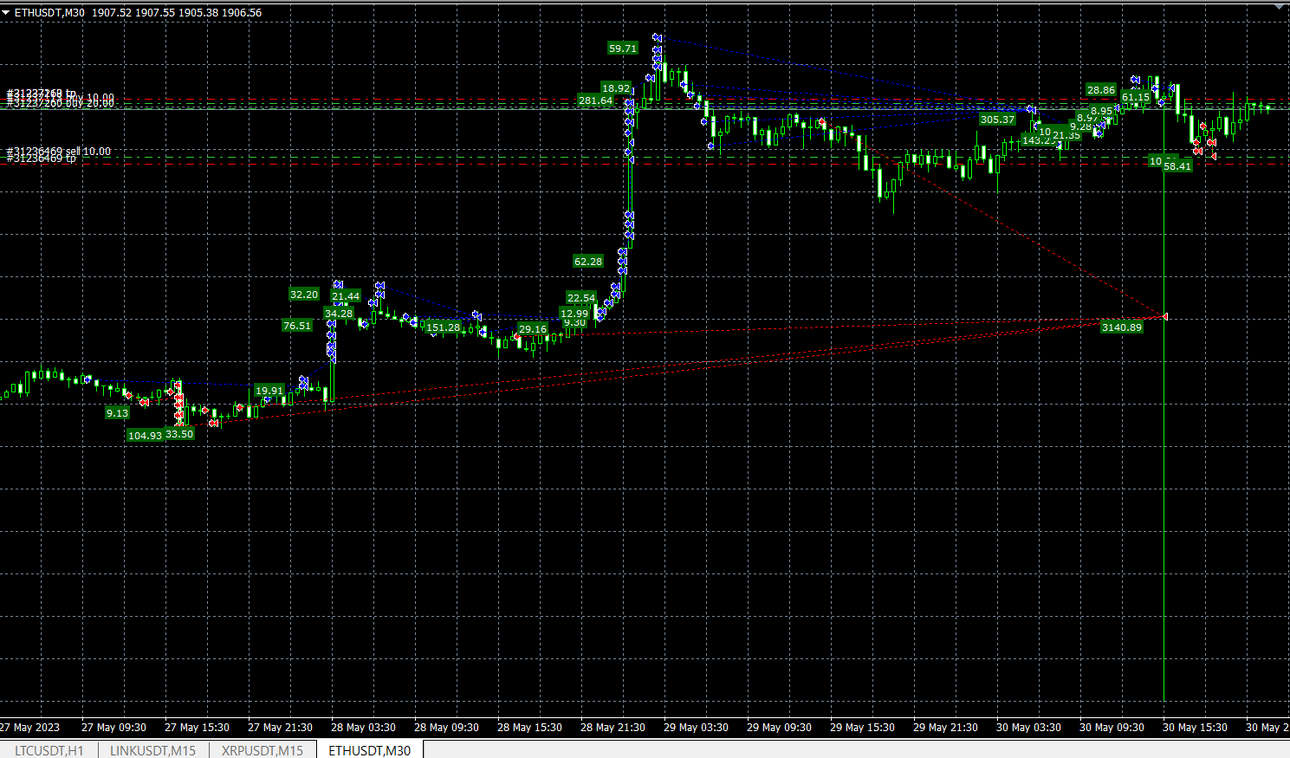Image resolution: width=1290 pixels, height=758 pixels.
Task: Click the 28.86 profit label
Action: click(x=1101, y=90)
